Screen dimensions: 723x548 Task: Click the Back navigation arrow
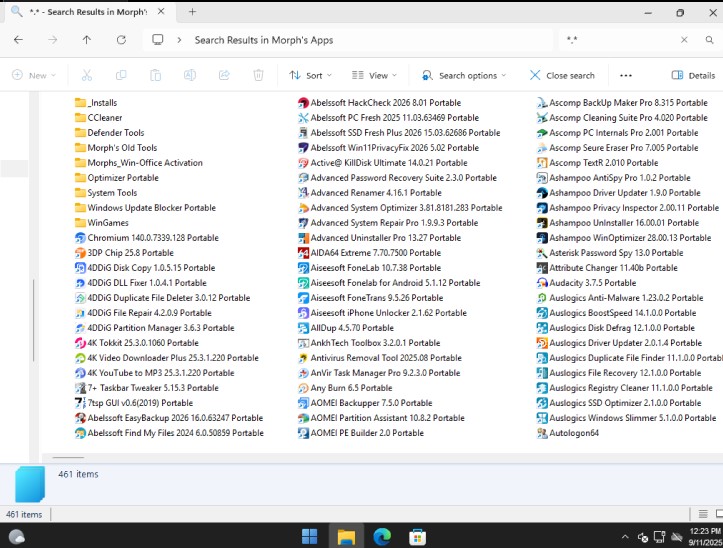pos(18,40)
